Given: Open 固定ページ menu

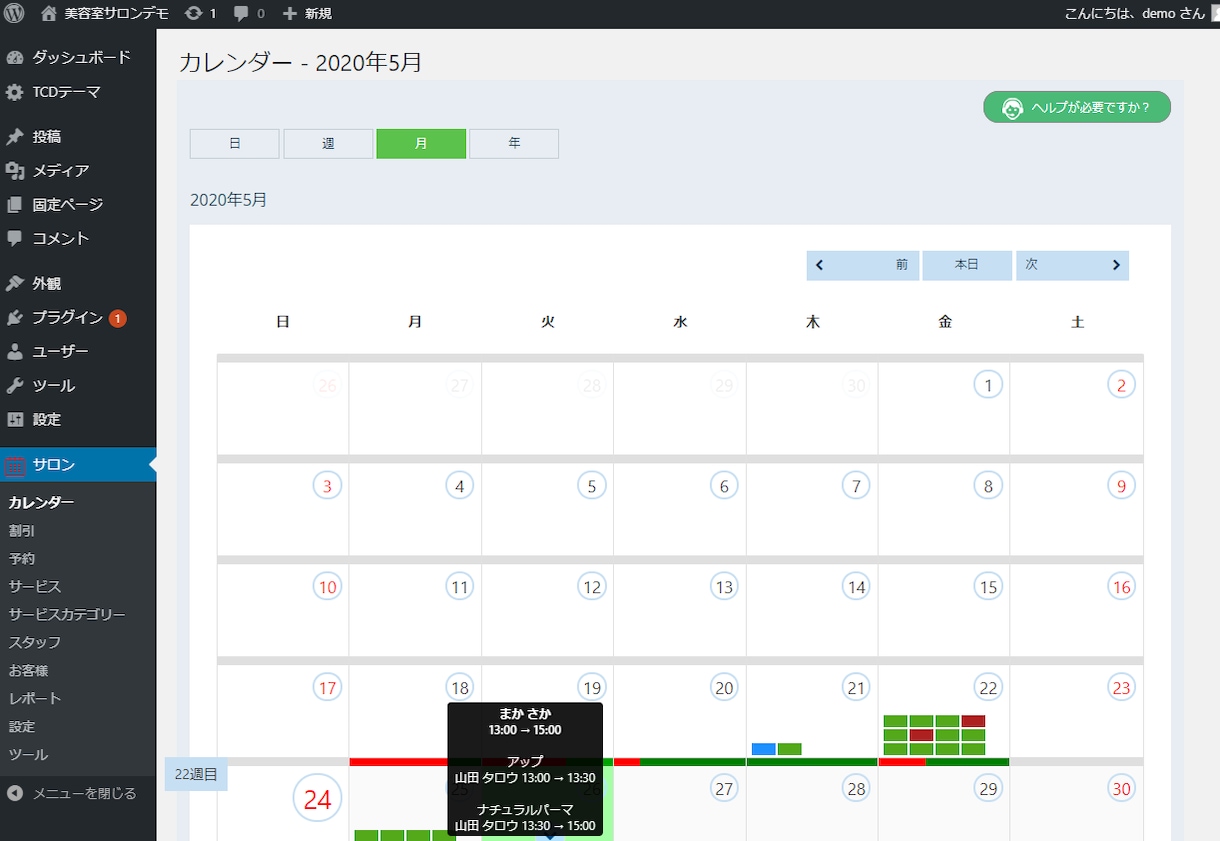Looking at the screenshot, I should [x=78, y=205].
